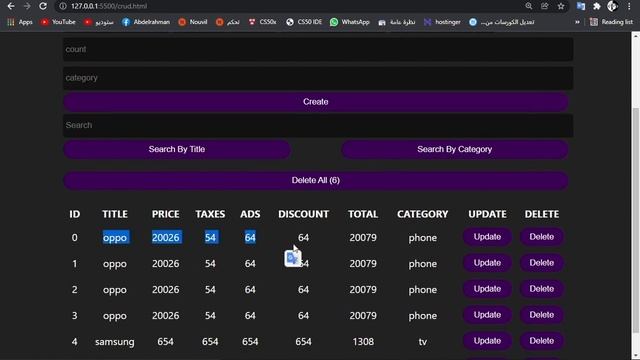This screenshot has height=360, width=640.
Task: Update the product with ID 0
Action: (487, 237)
